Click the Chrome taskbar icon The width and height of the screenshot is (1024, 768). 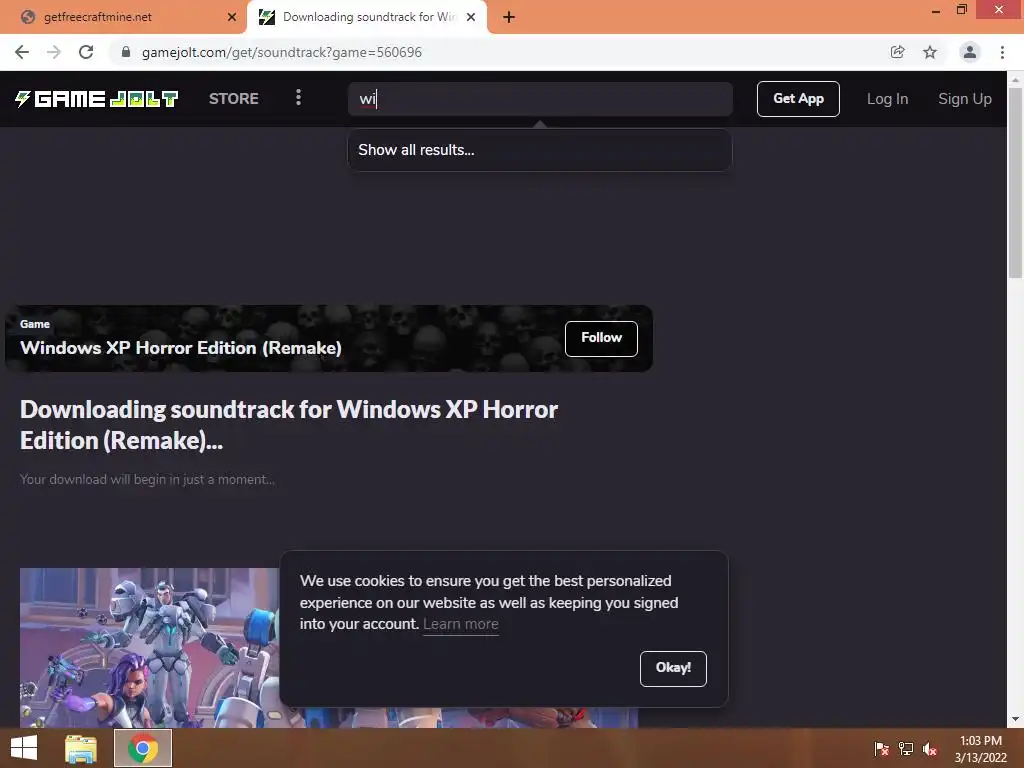point(143,748)
